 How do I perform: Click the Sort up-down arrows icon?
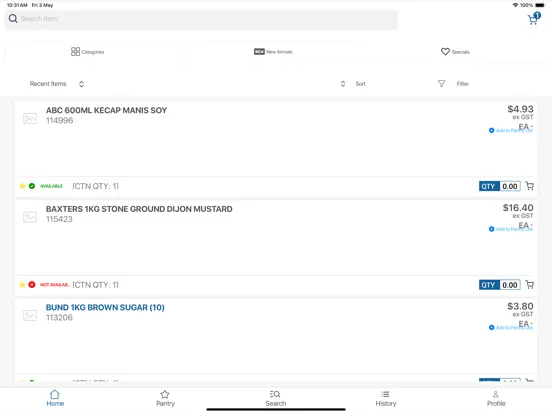click(343, 84)
